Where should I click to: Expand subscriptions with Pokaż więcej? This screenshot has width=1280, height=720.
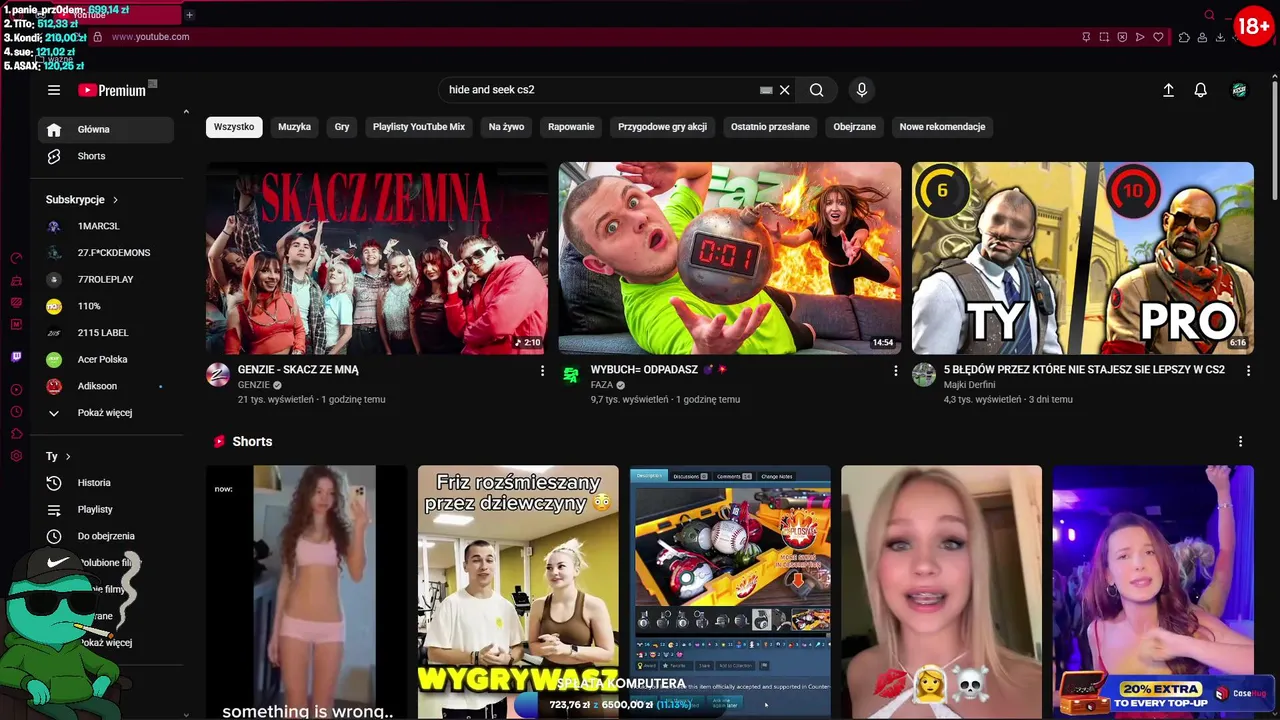tap(106, 412)
